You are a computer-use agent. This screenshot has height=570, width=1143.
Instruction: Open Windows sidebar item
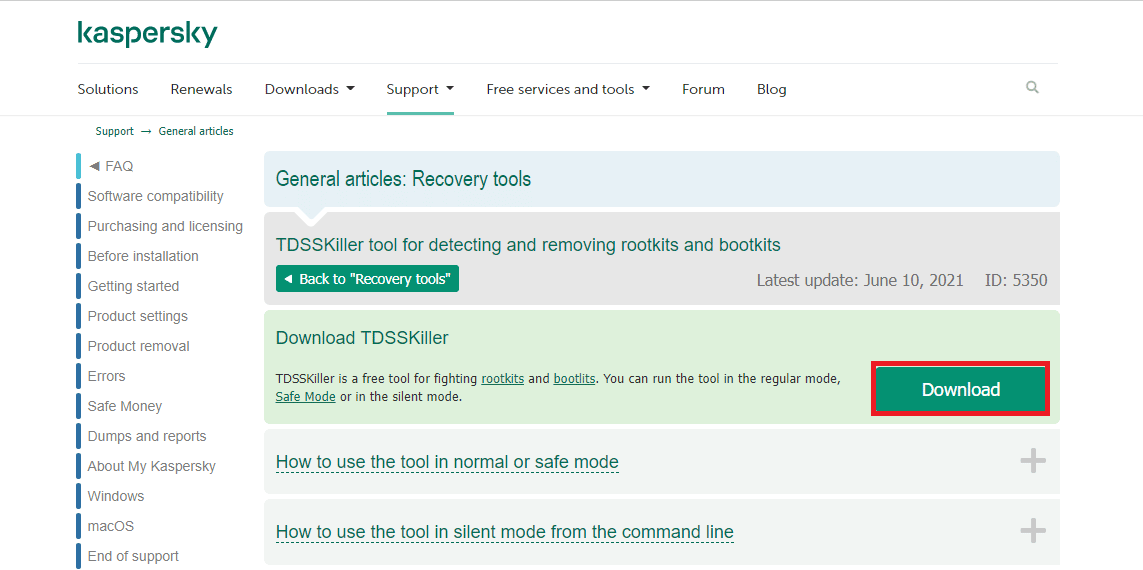(x=116, y=496)
